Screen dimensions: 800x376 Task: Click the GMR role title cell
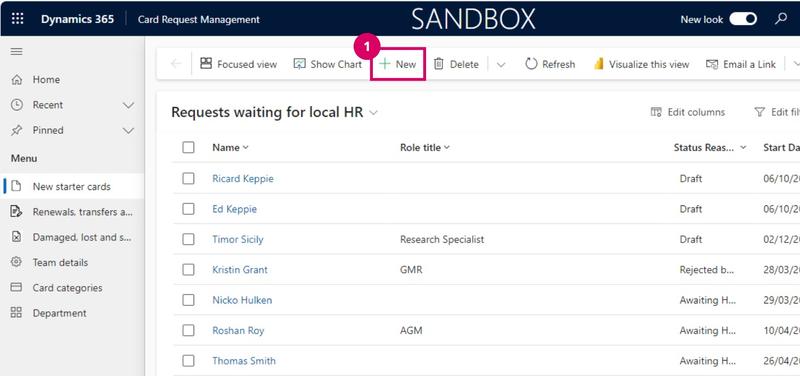pyautogui.click(x=411, y=270)
